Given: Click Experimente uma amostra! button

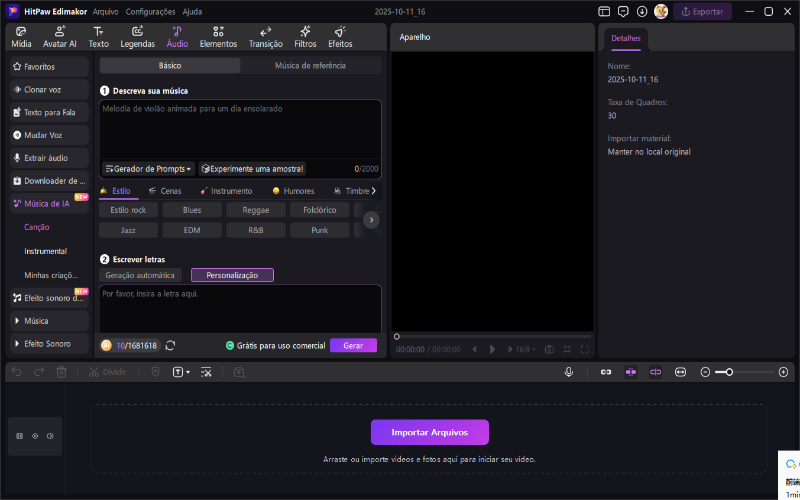Looking at the screenshot, I should [253, 168].
